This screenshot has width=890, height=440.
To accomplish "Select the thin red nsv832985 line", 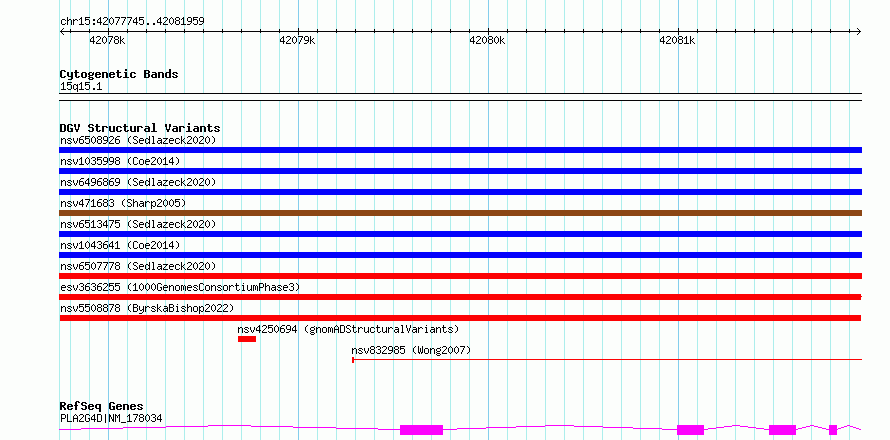I will click(607, 359).
